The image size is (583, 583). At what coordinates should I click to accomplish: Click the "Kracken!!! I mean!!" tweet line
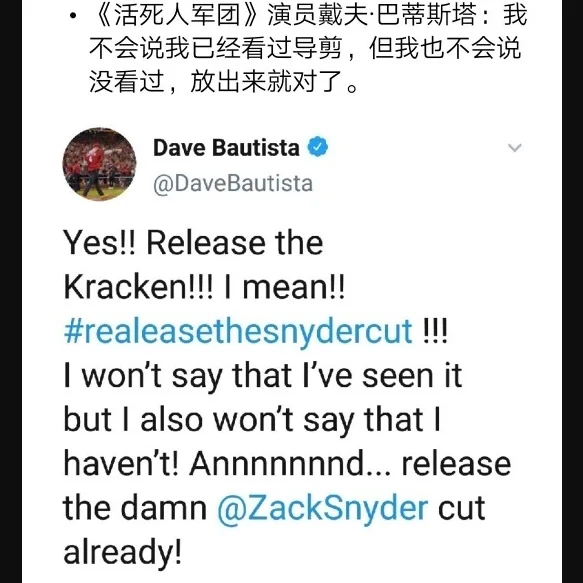pos(204,287)
